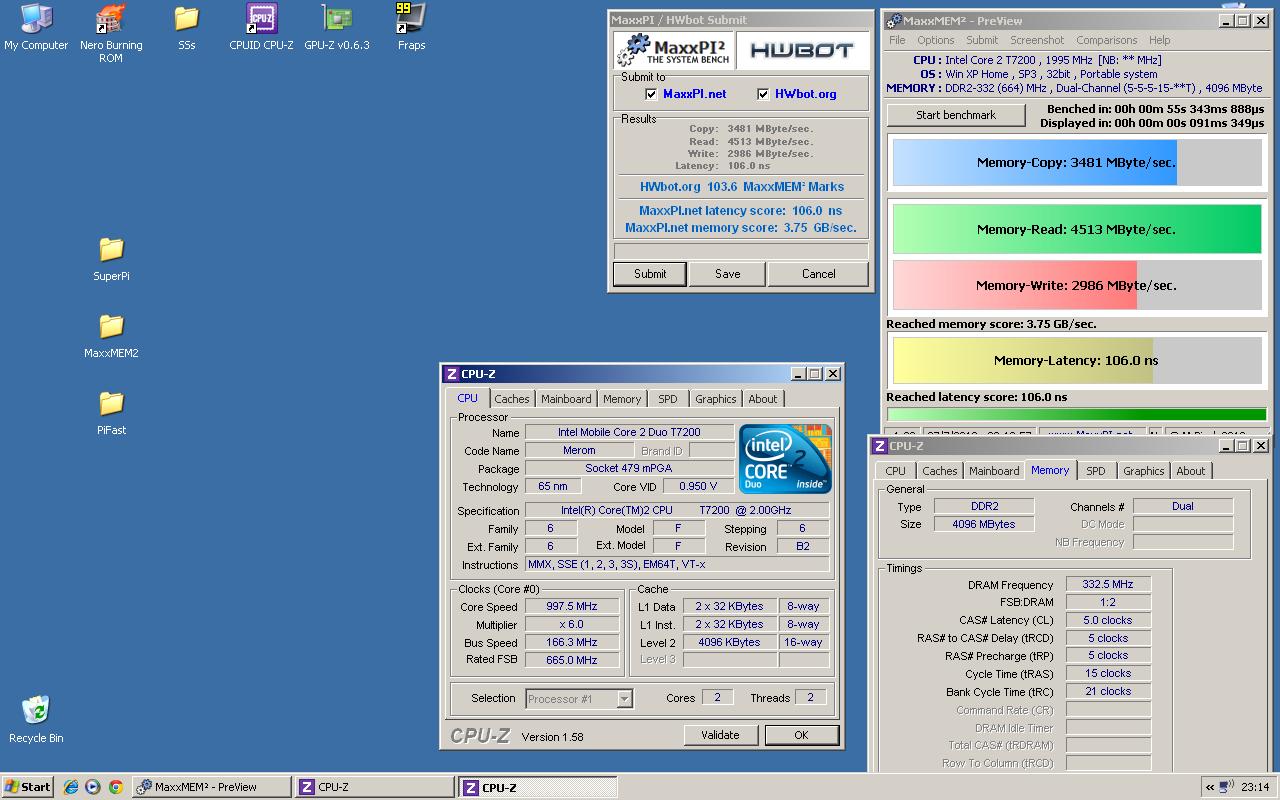Click the Core Speed 997.5 MHz value
The height and width of the screenshot is (800, 1280).
571,607
